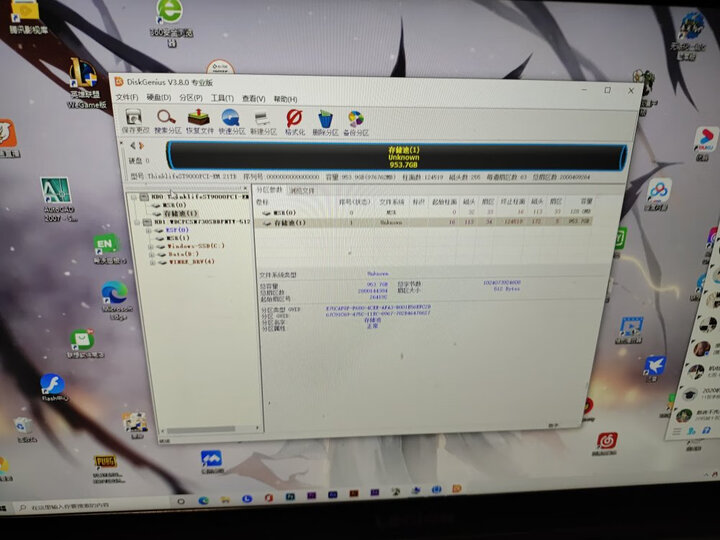The height and width of the screenshot is (540, 720).
Task: Click the New Partition (新建分区) toolbar icon
Action: 263,123
